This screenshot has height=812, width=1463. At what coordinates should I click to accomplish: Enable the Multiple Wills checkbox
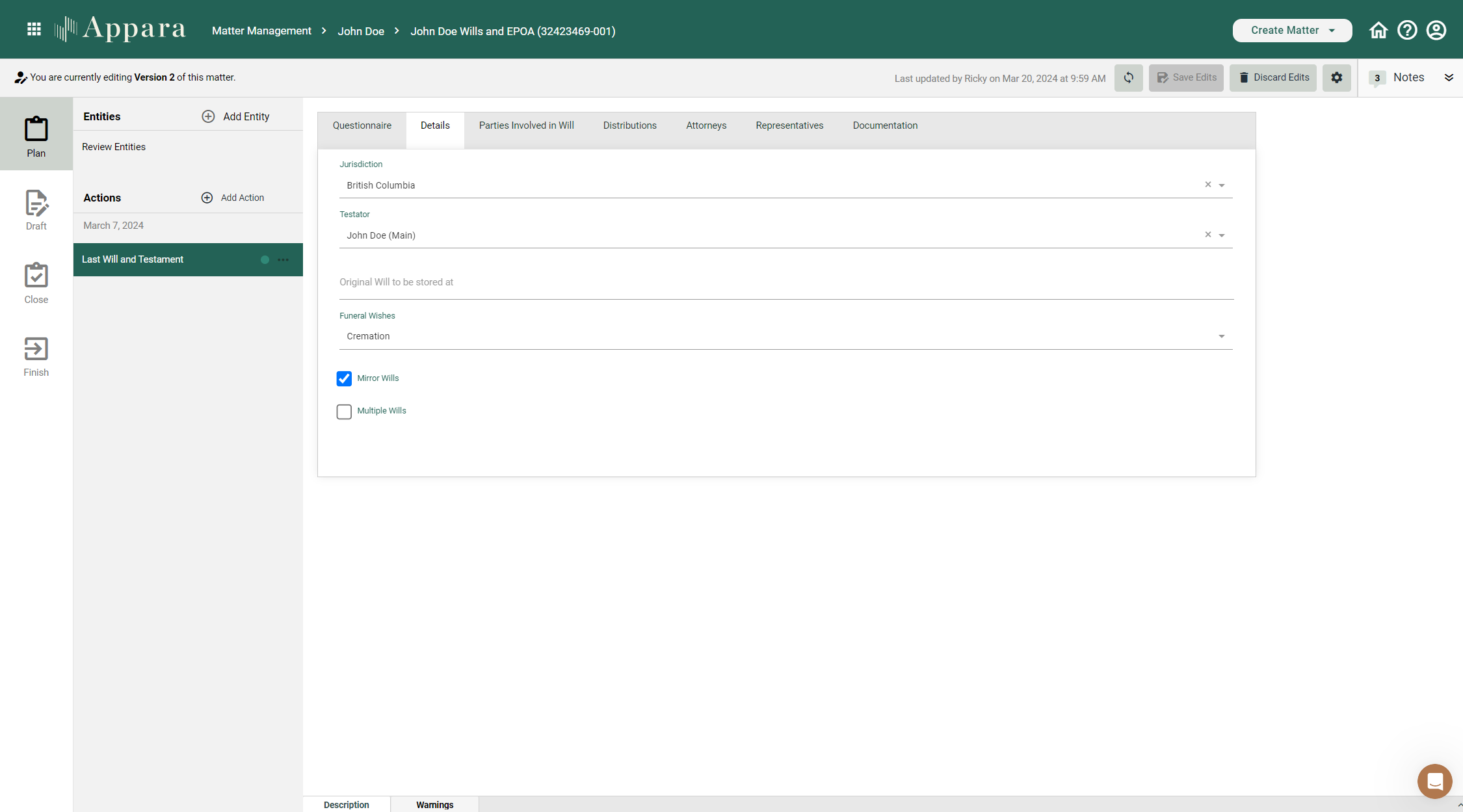(x=344, y=411)
